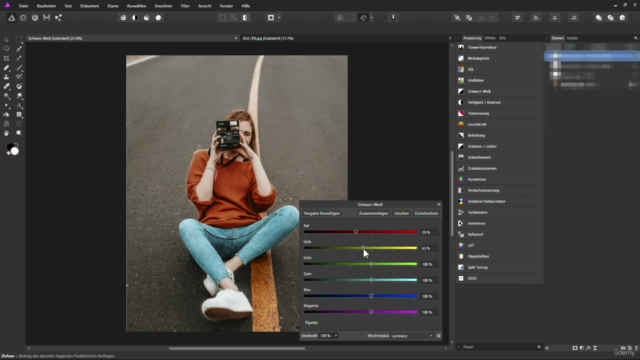This screenshot has height=360, width=640.
Task: Select the rectangular Marquee tool
Action: [19, 40]
